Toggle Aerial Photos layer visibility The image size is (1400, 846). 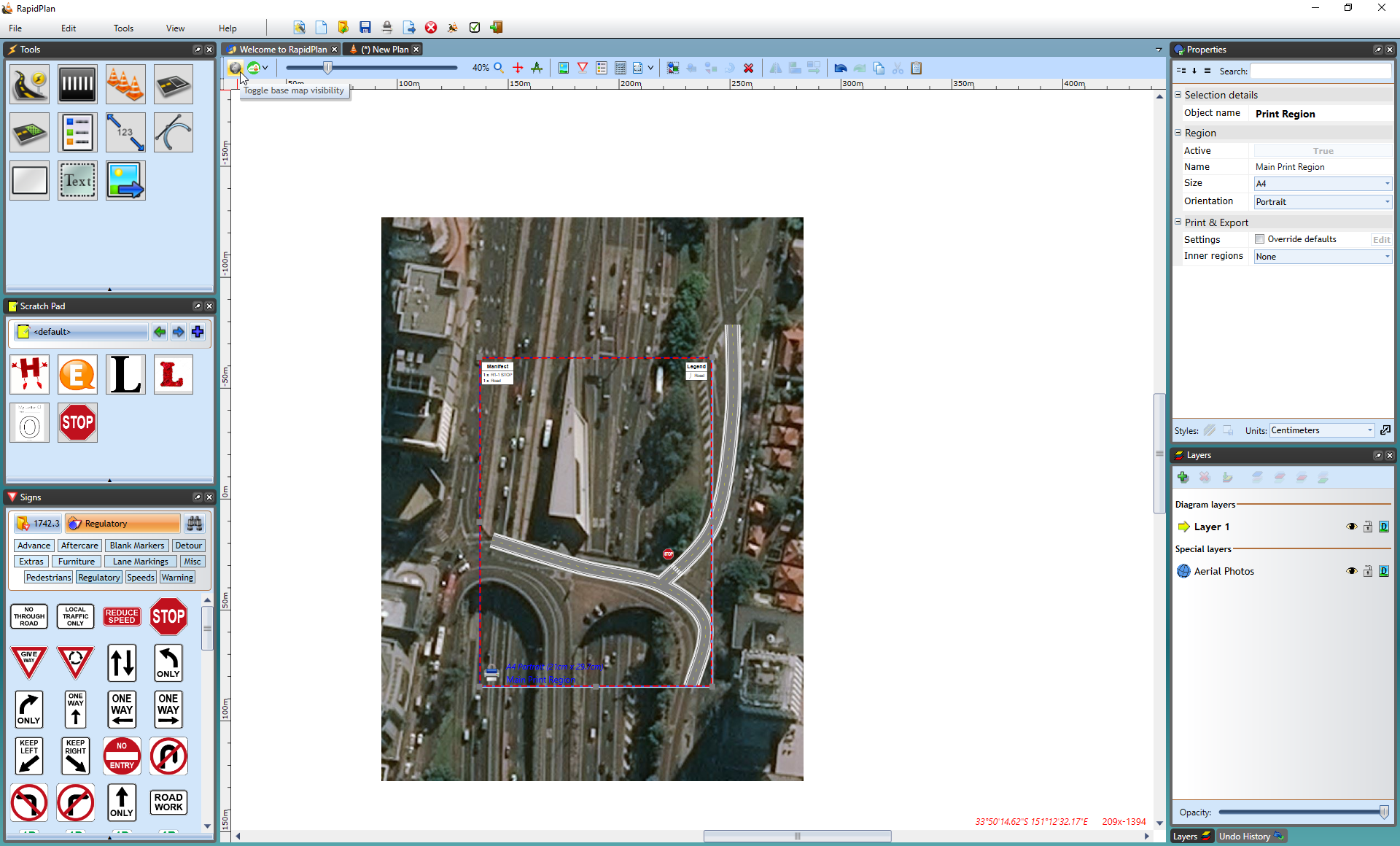pos(1352,571)
